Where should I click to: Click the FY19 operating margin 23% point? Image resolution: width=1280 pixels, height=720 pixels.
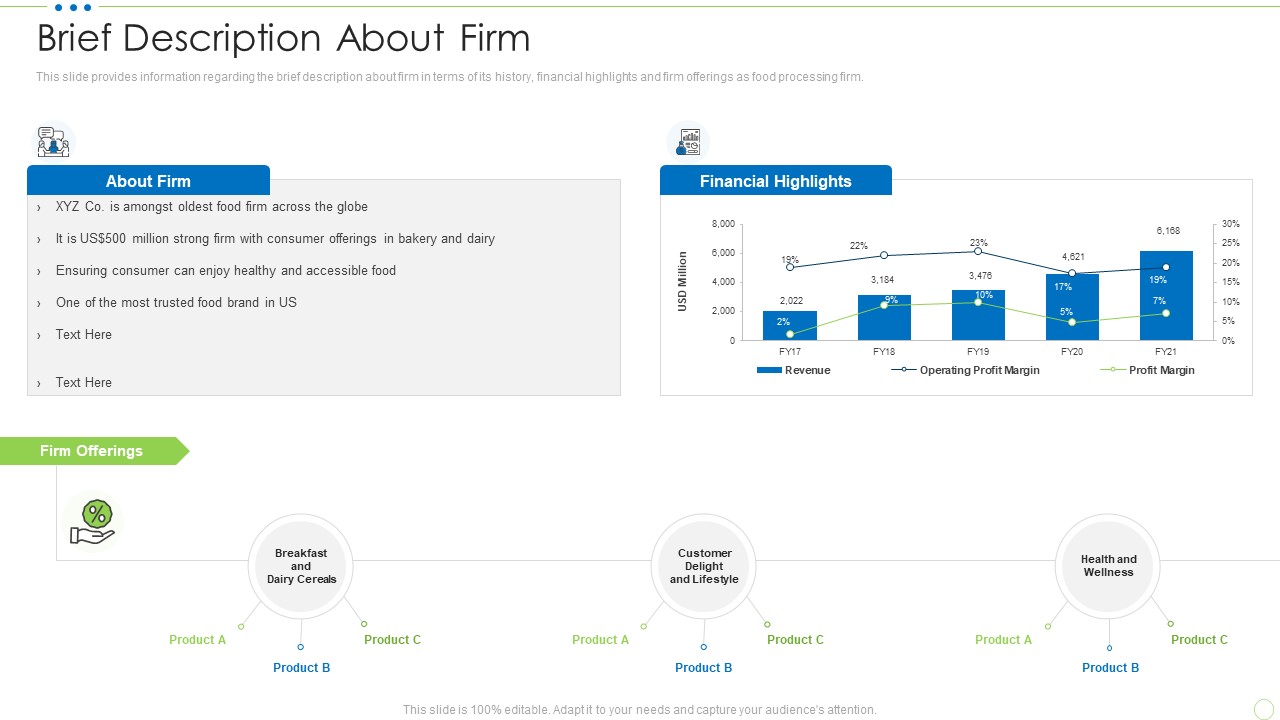[x=978, y=251]
